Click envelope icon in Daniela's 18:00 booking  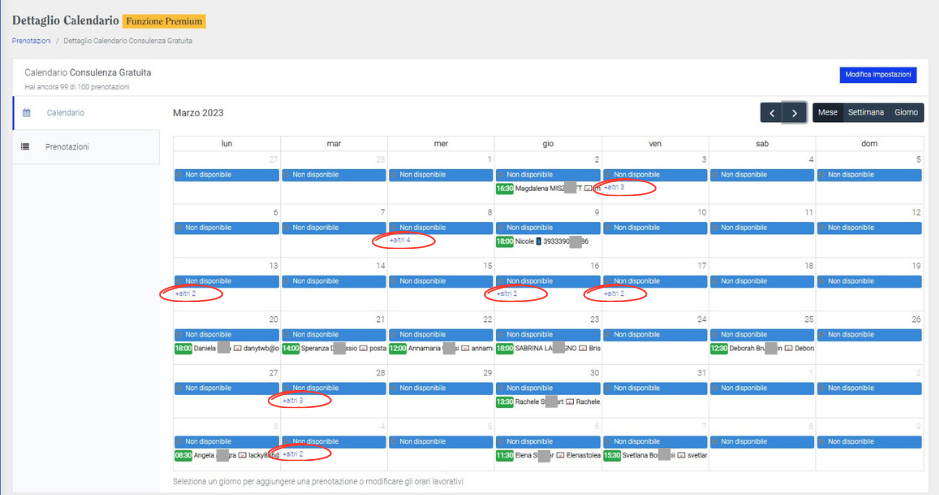point(238,348)
